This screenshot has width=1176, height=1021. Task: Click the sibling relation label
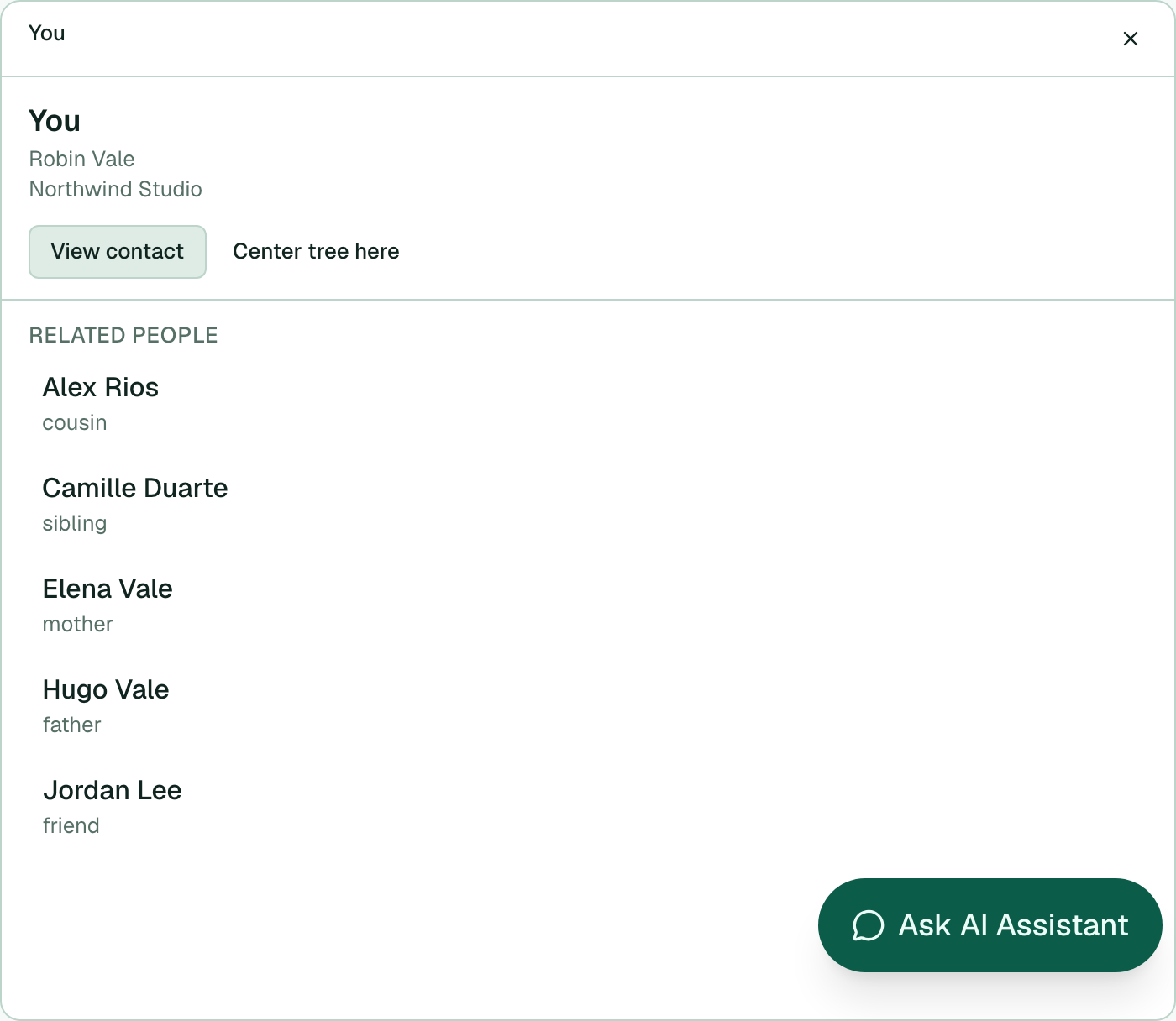point(75,523)
